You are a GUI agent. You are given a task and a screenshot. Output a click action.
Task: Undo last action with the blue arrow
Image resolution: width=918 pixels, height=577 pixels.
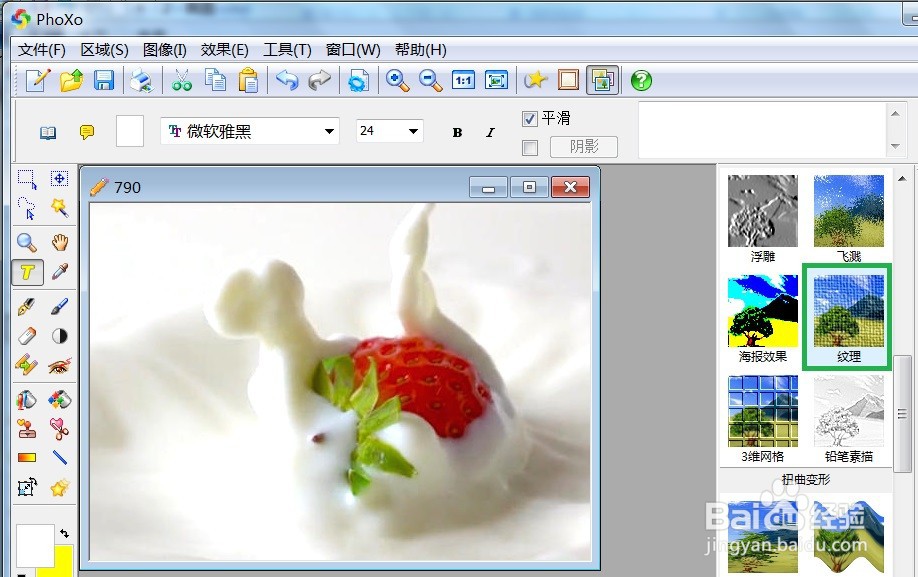287,80
